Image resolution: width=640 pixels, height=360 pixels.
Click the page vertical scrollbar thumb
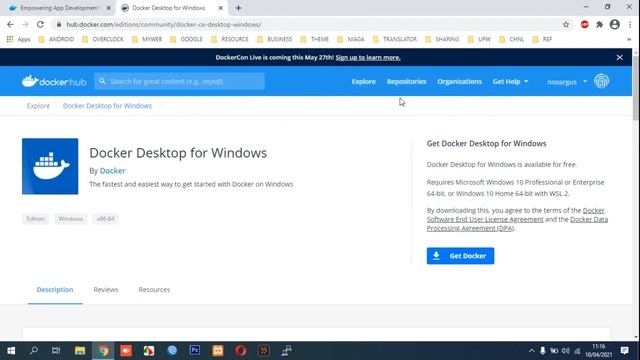pos(636,88)
